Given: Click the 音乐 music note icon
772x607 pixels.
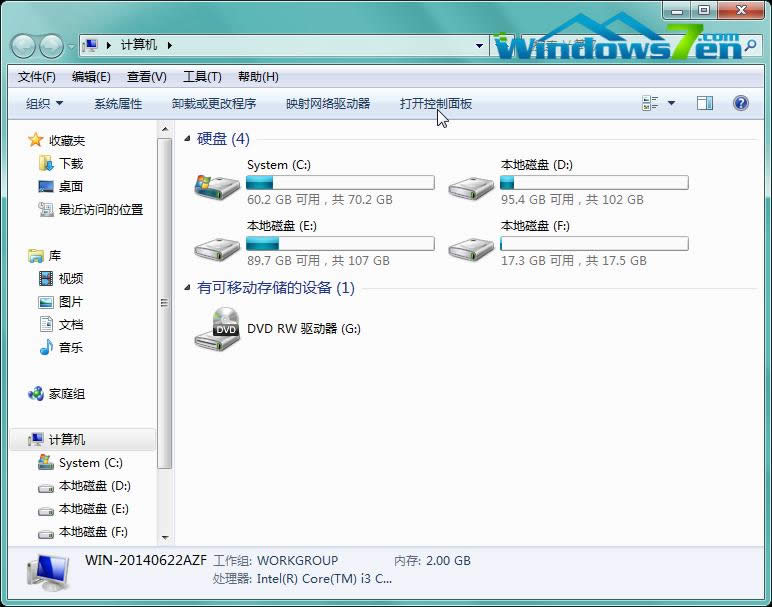Looking at the screenshot, I should click(x=46, y=347).
